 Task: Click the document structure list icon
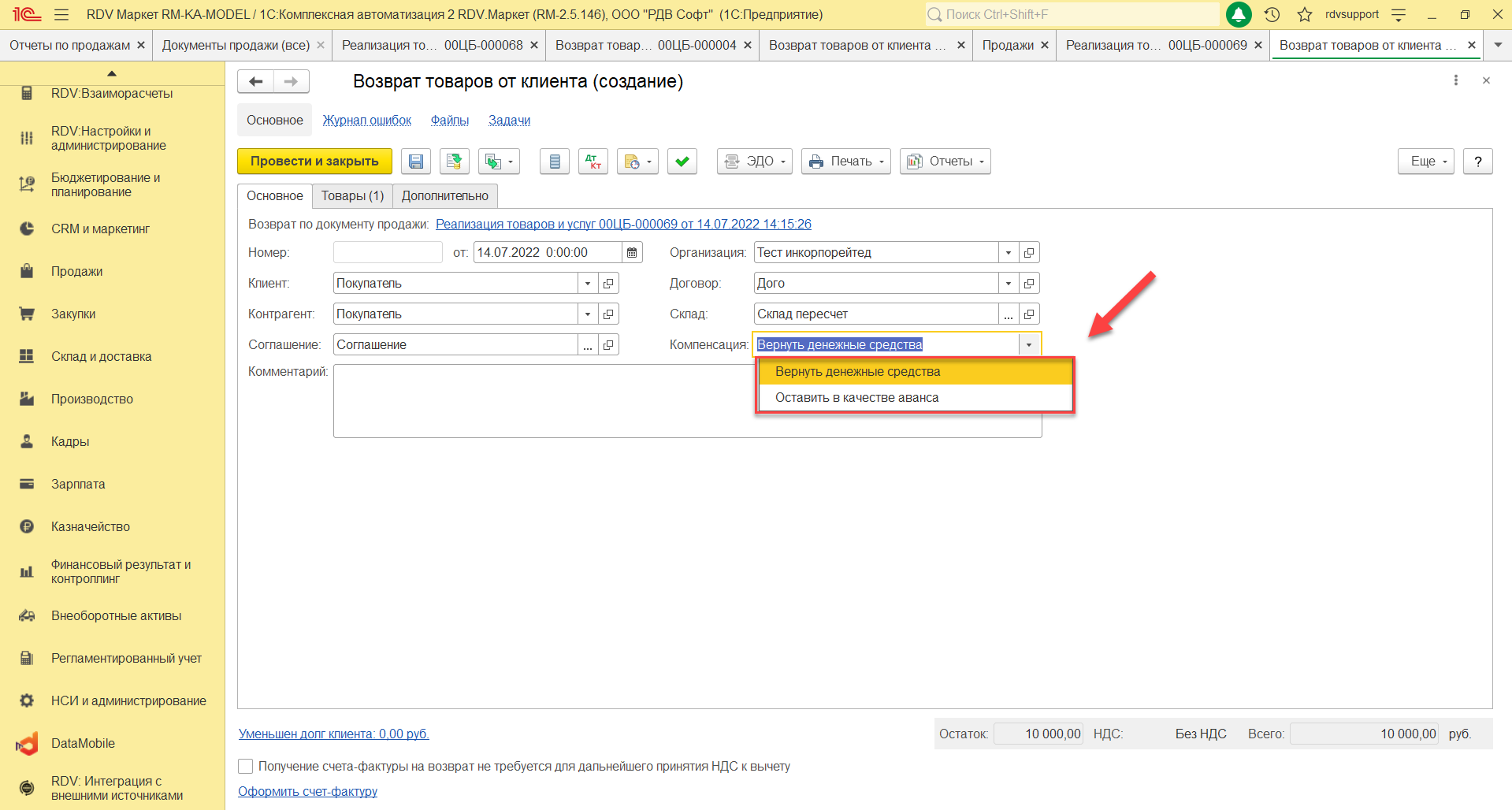(x=554, y=162)
